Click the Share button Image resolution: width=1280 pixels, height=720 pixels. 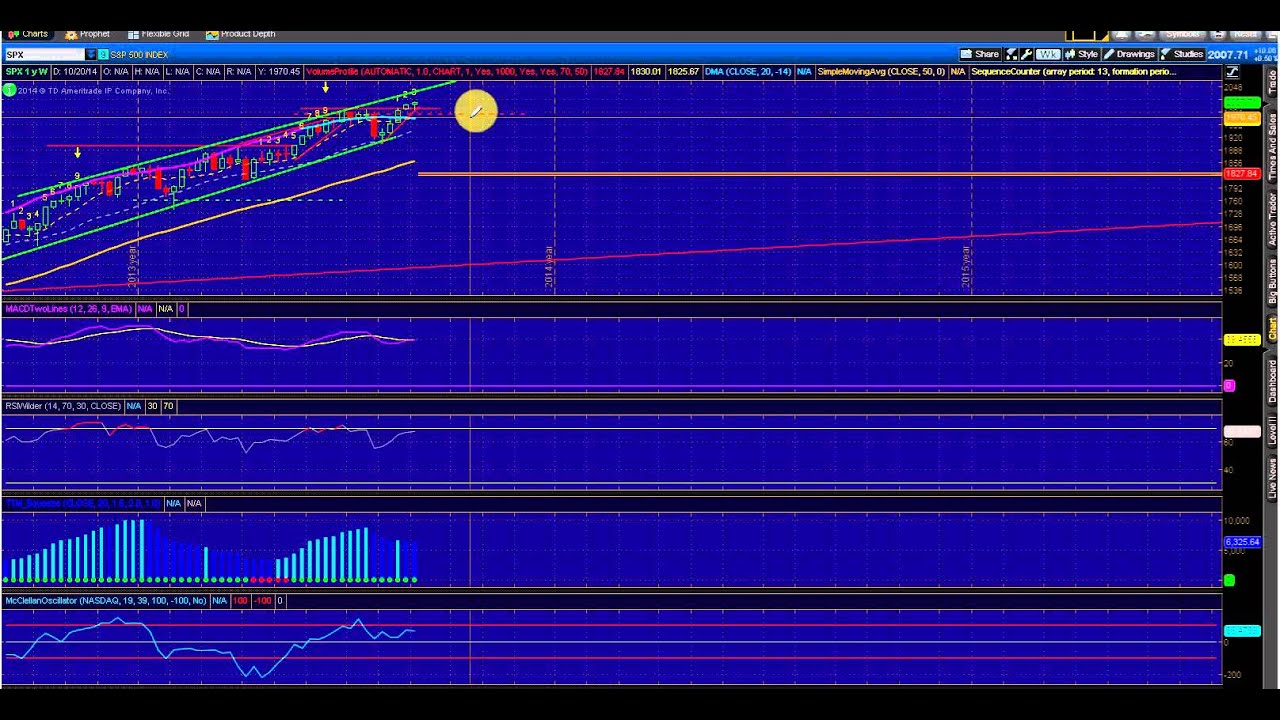point(980,54)
